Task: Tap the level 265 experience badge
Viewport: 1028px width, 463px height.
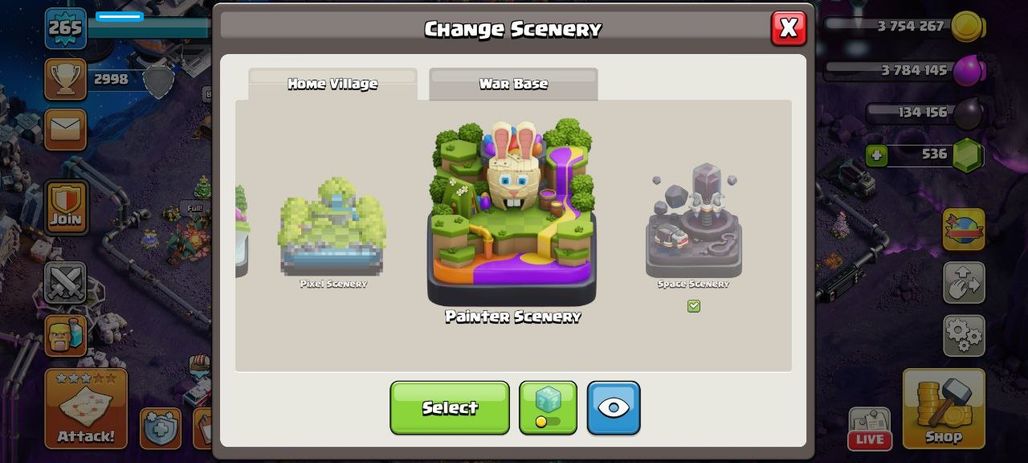Action: pyautogui.click(x=66, y=28)
